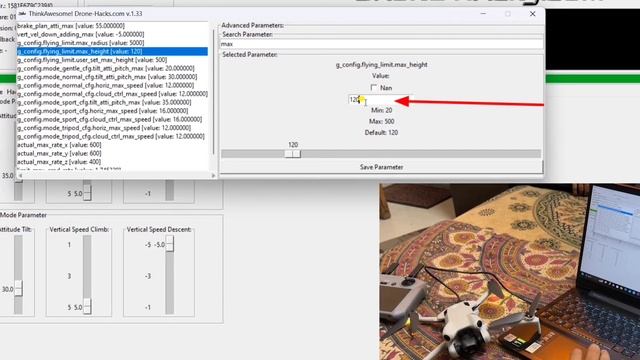Screen dimensions: 640x360
Task: Maximize the Drone-Hacks window
Action: tap(508, 14)
